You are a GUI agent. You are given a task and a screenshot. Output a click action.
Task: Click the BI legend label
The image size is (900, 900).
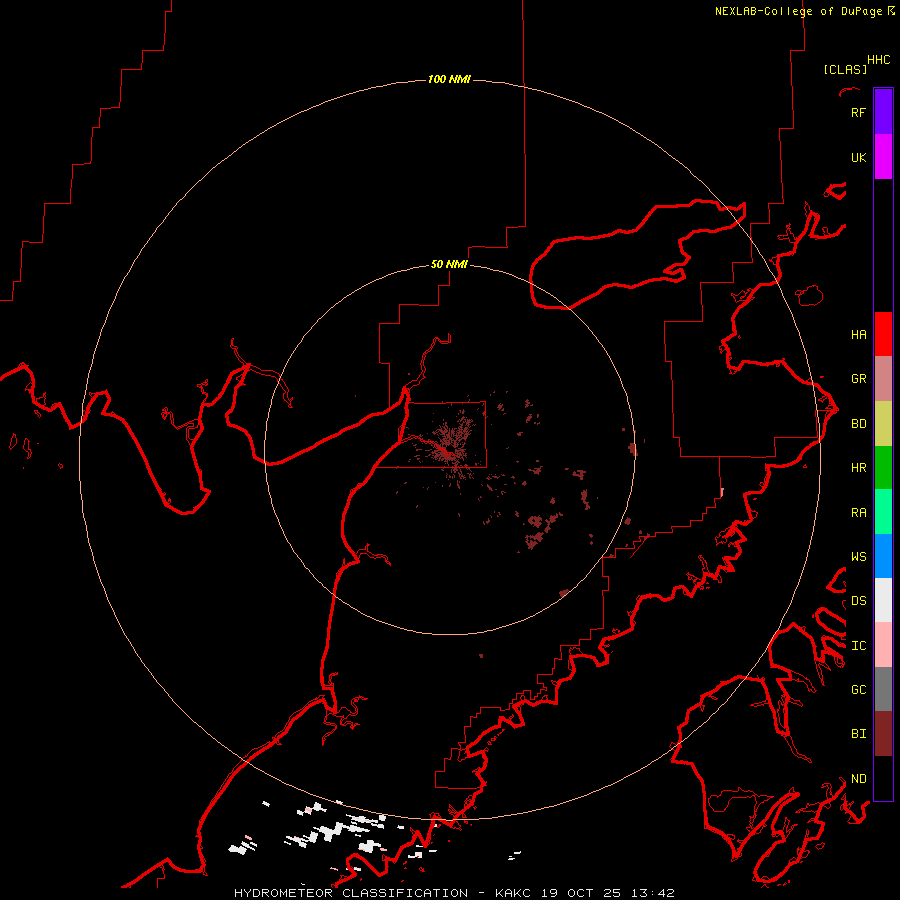(859, 734)
